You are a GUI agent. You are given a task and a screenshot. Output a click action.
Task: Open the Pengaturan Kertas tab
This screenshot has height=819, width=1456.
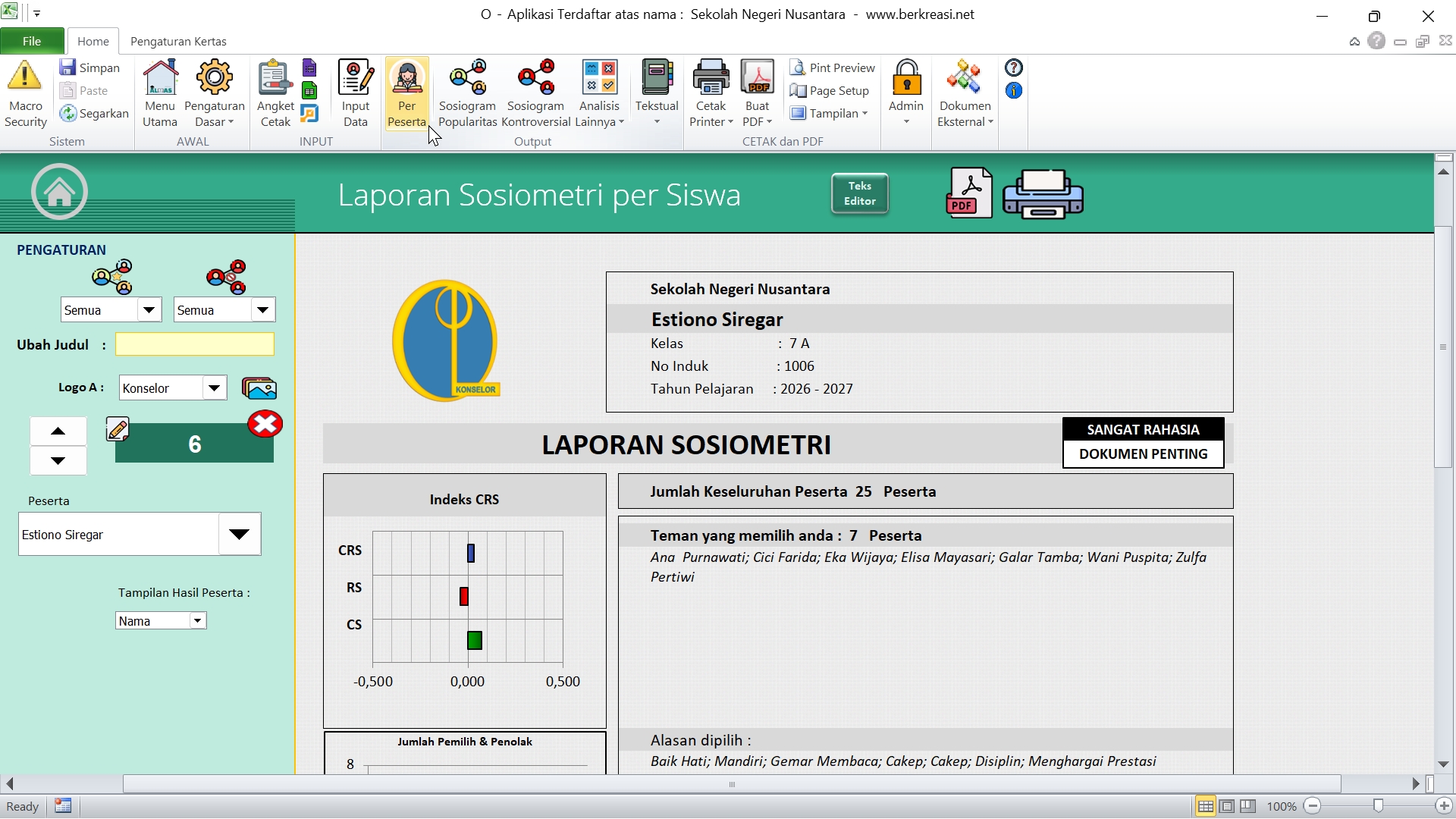click(178, 41)
